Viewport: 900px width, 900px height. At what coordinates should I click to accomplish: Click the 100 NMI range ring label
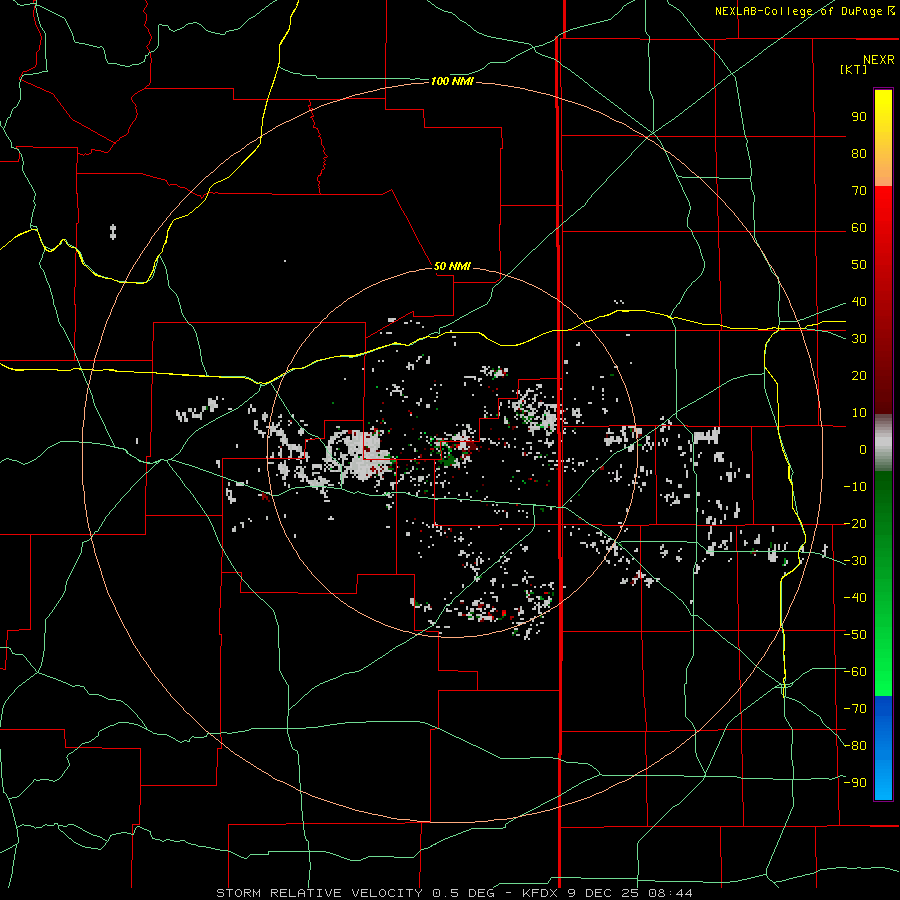(x=452, y=82)
